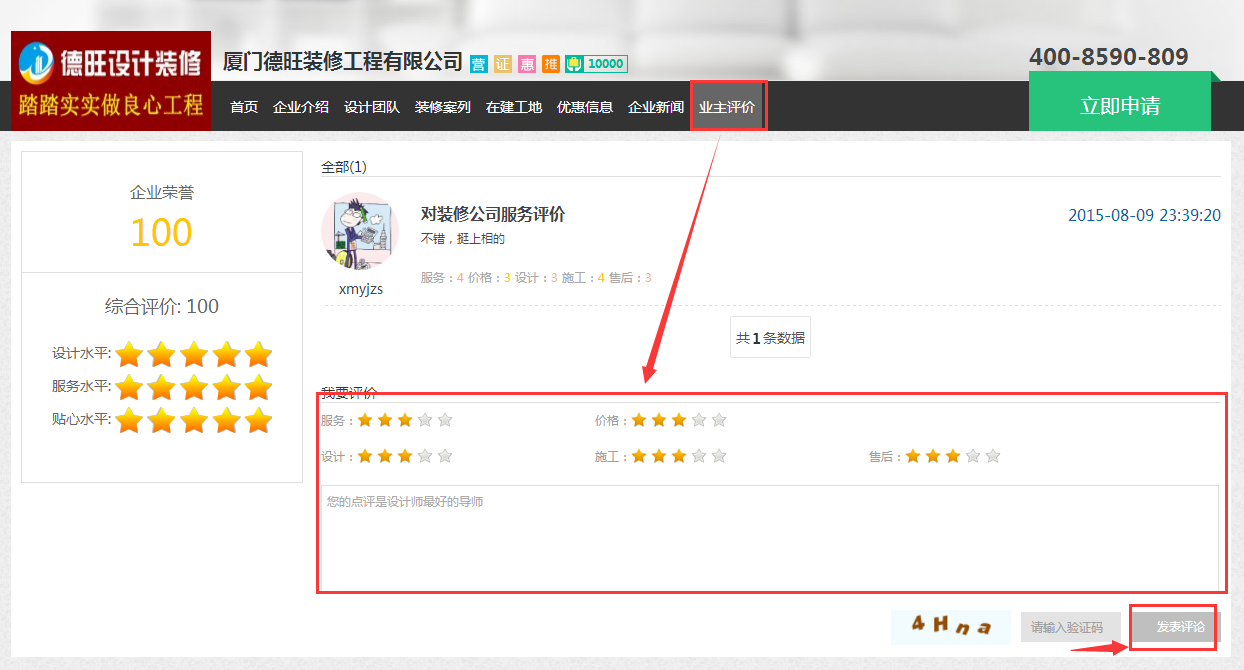This screenshot has width=1244, height=670.
Task: Click the pink 惠 discount badge
Action: (527, 64)
